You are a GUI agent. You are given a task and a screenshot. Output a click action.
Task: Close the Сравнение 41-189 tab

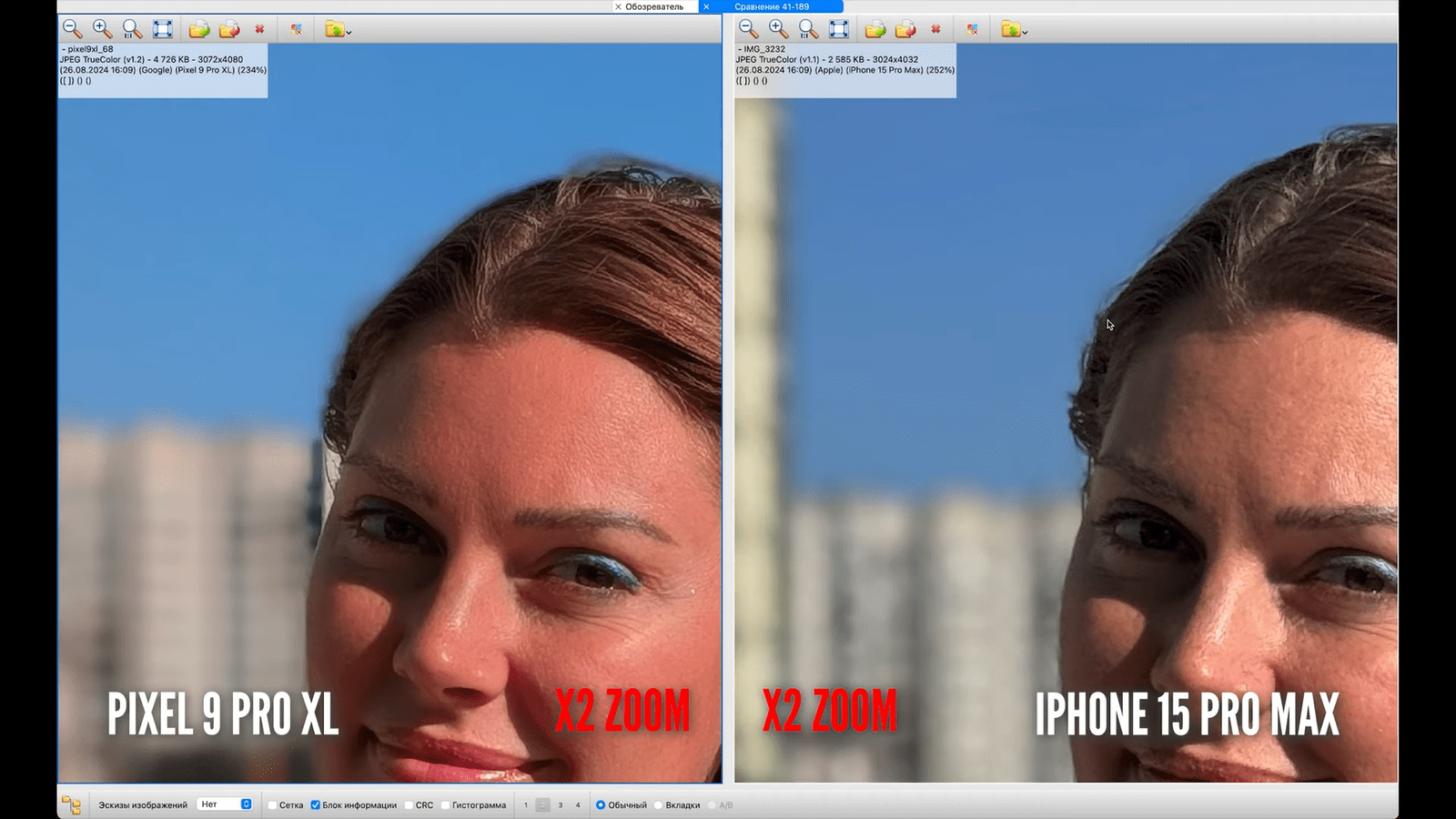(x=706, y=6)
